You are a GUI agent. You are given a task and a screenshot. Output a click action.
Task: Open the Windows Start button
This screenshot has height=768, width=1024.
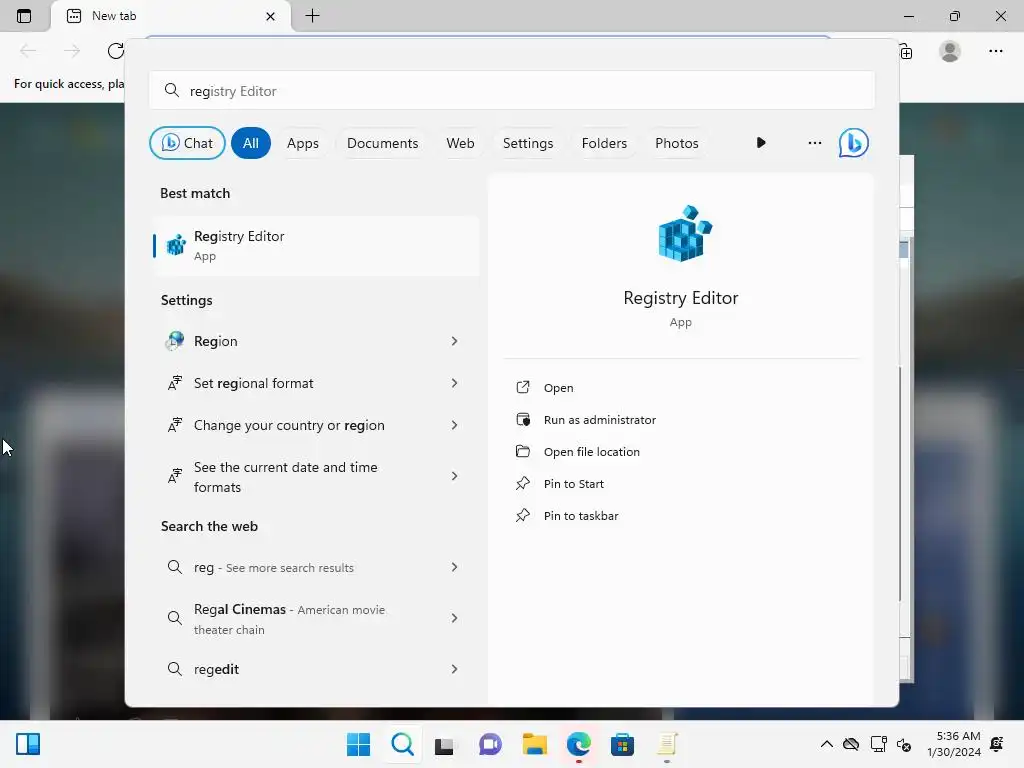point(358,744)
